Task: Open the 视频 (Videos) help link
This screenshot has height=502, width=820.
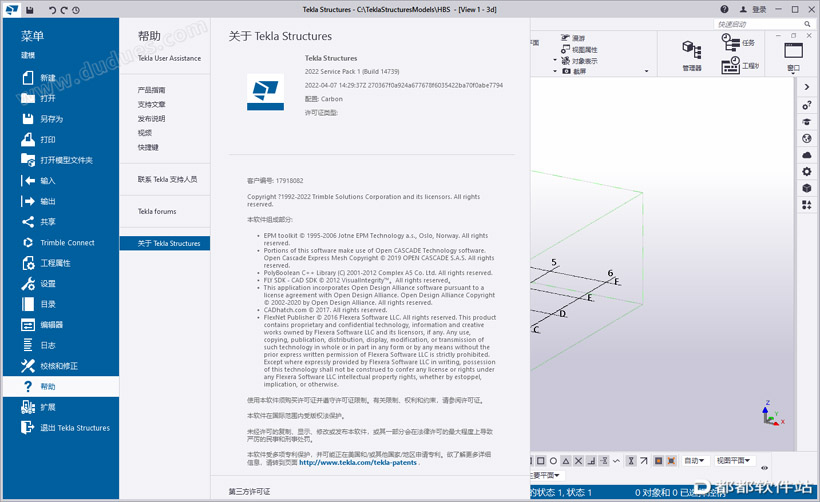Action: tap(145, 133)
